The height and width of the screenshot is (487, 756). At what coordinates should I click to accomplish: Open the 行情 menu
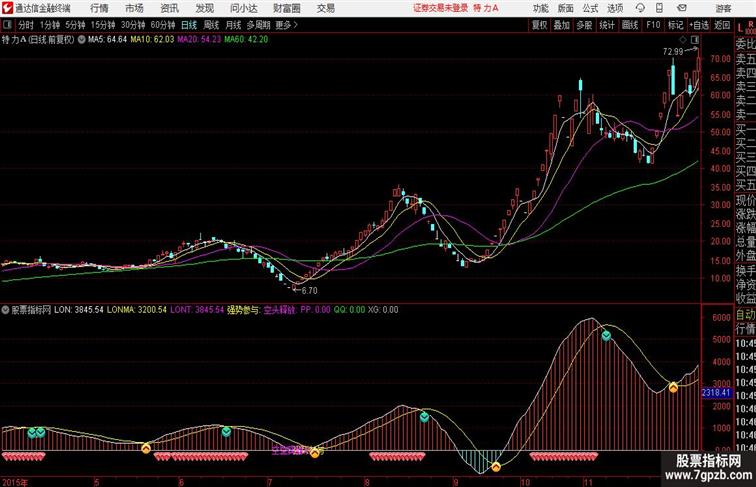coord(99,8)
